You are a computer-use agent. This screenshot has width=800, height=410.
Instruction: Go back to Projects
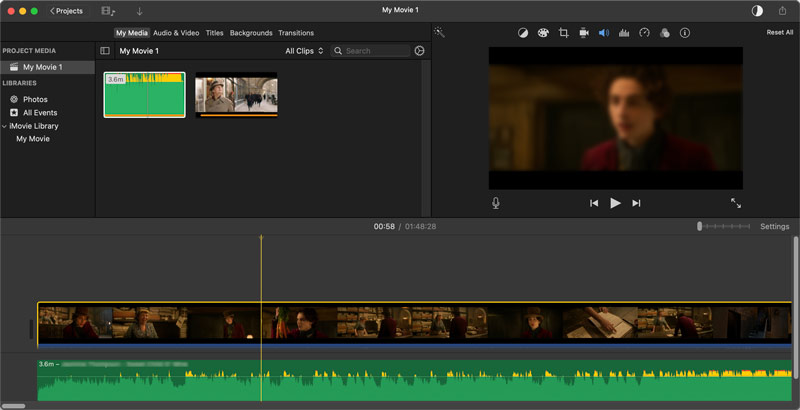(x=66, y=11)
